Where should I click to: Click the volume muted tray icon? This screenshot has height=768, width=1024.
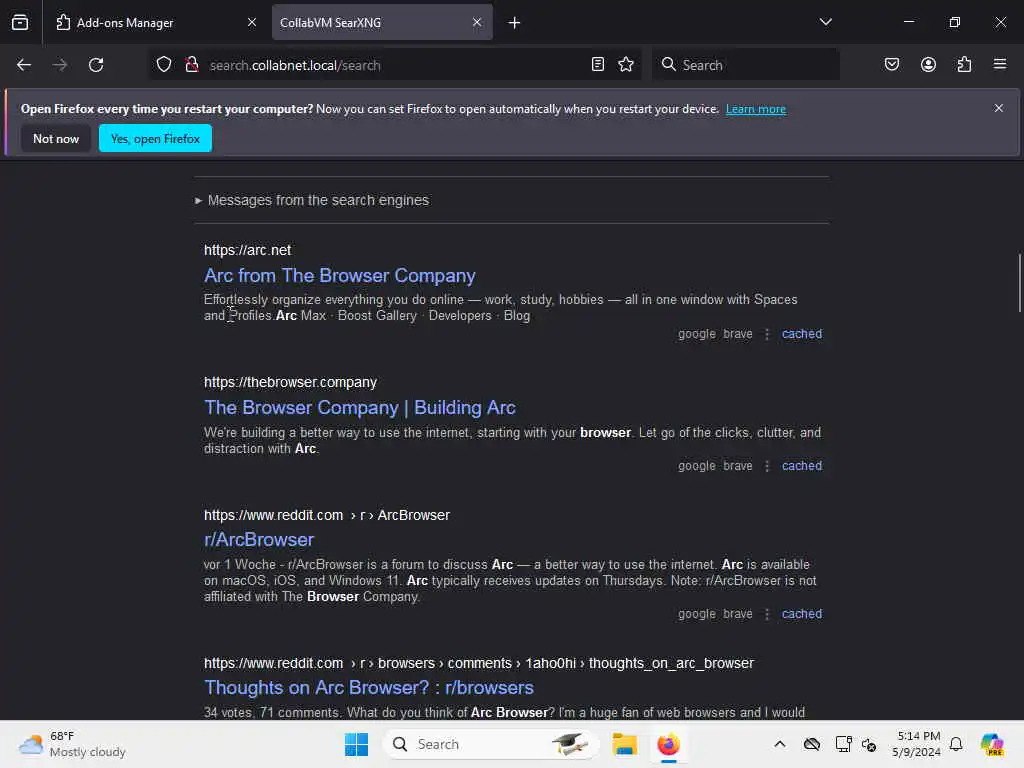pyautogui.click(x=869, y=744)
